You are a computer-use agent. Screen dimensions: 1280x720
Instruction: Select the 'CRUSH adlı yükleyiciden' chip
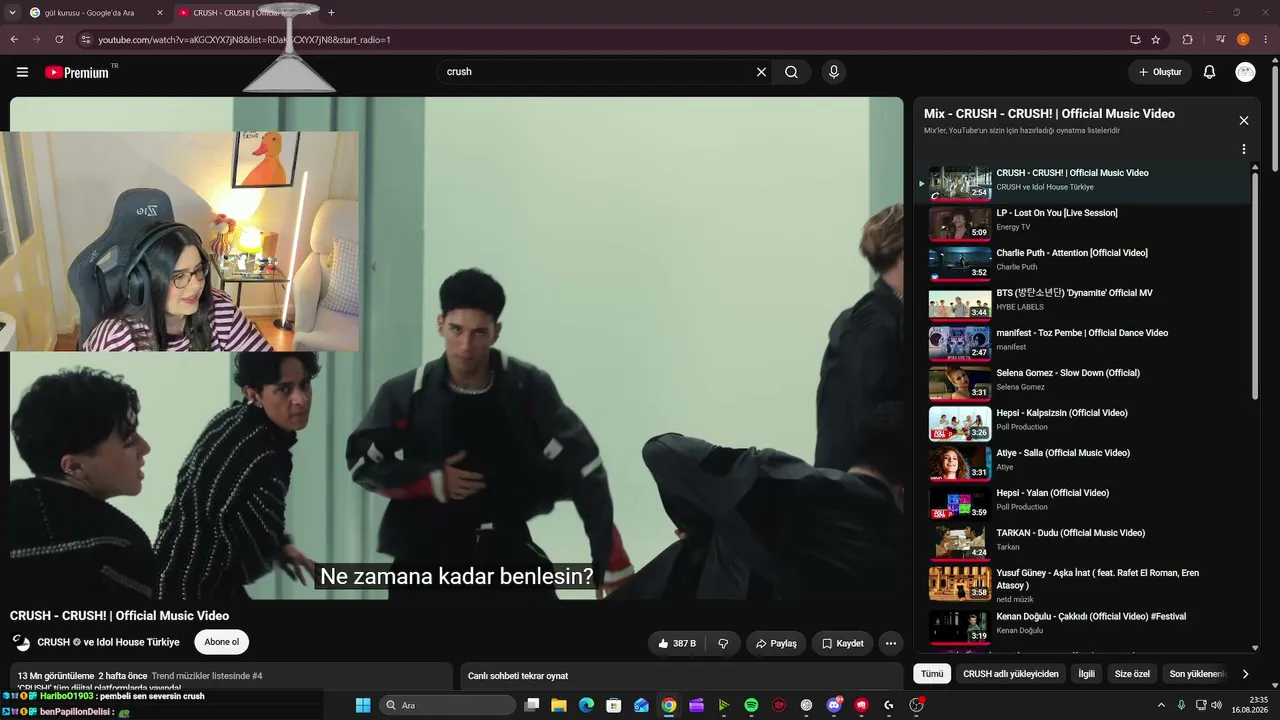pyautogui.click(x=1010, y=674)
